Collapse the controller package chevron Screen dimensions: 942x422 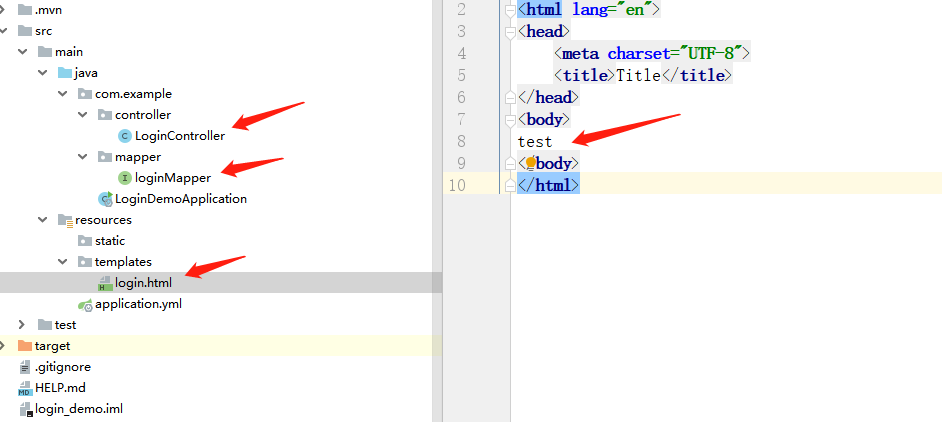pos(83,115)
